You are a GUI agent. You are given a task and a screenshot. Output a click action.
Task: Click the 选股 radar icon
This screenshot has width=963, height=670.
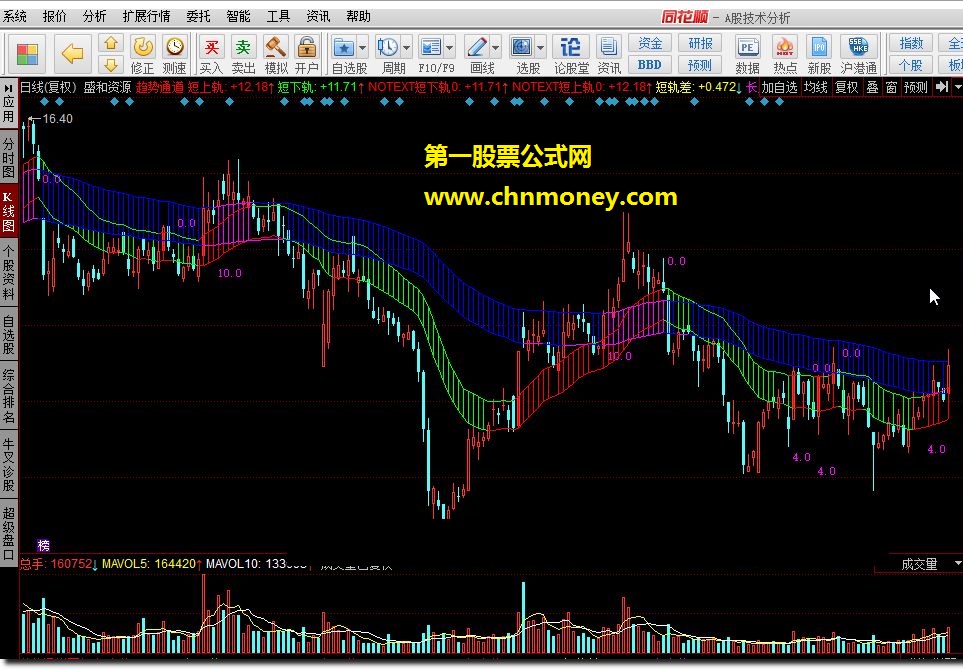coord(521,47)
